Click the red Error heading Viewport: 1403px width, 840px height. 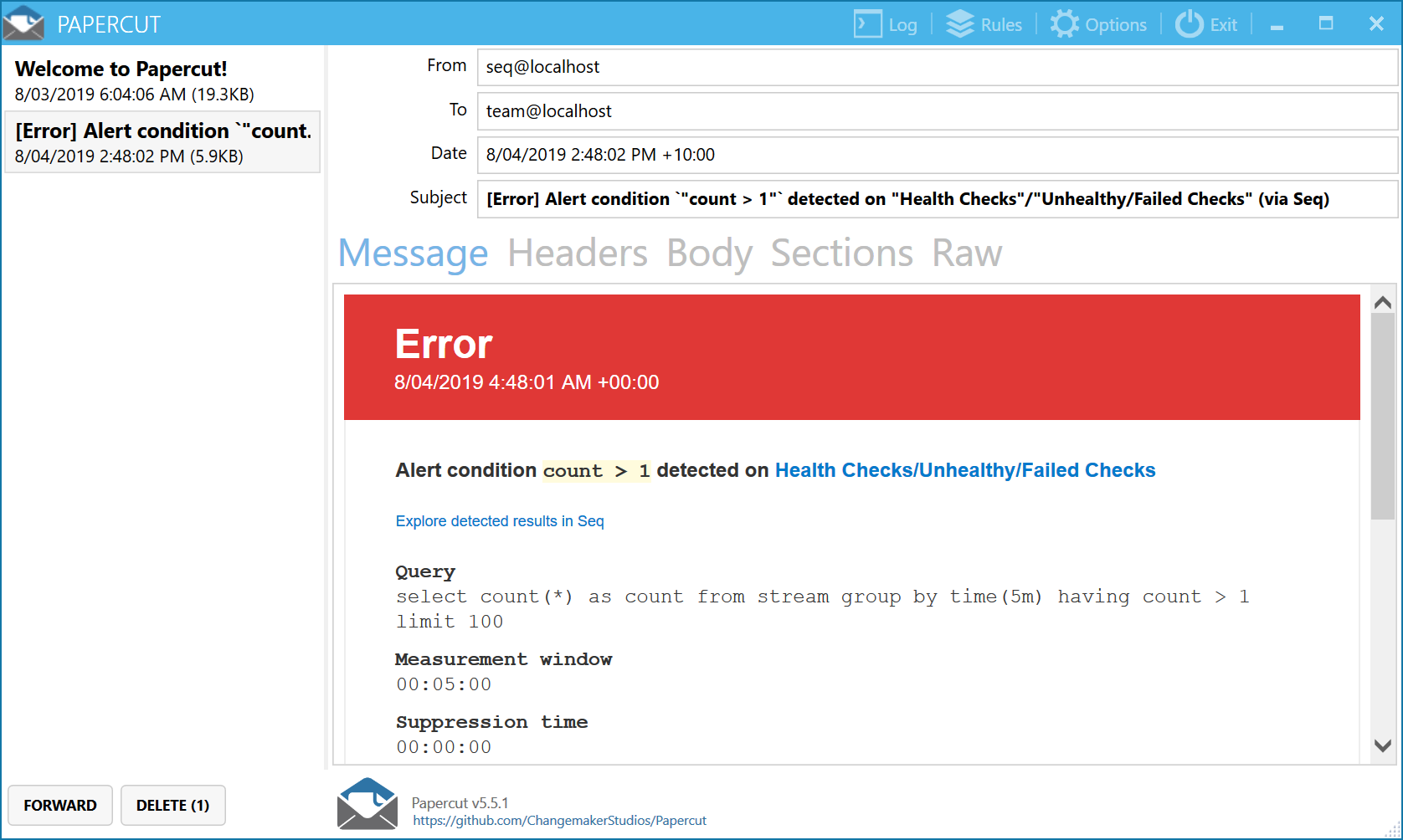coord(444,344)
